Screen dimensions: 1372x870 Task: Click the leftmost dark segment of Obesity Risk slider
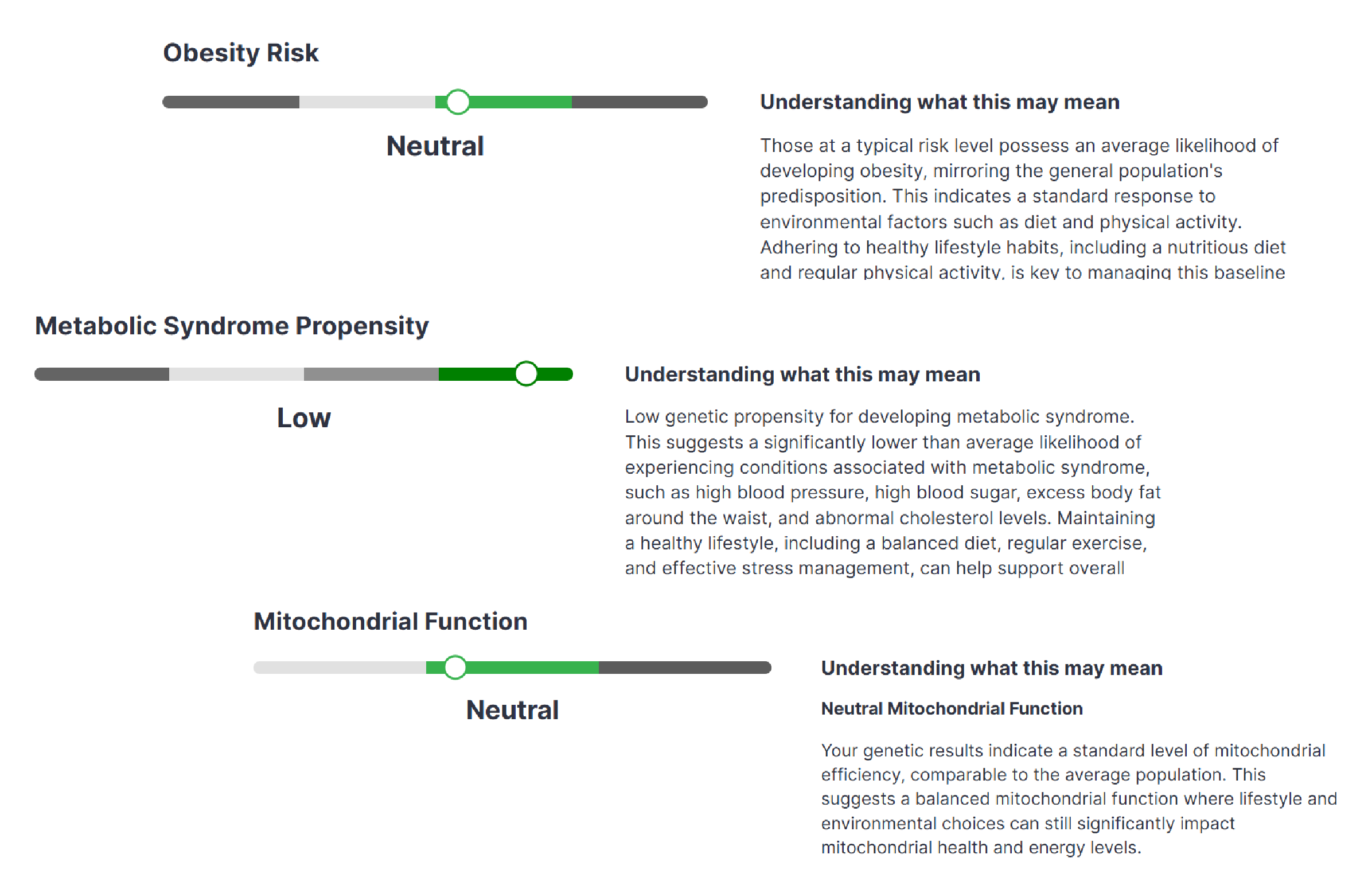coord(231,102)
